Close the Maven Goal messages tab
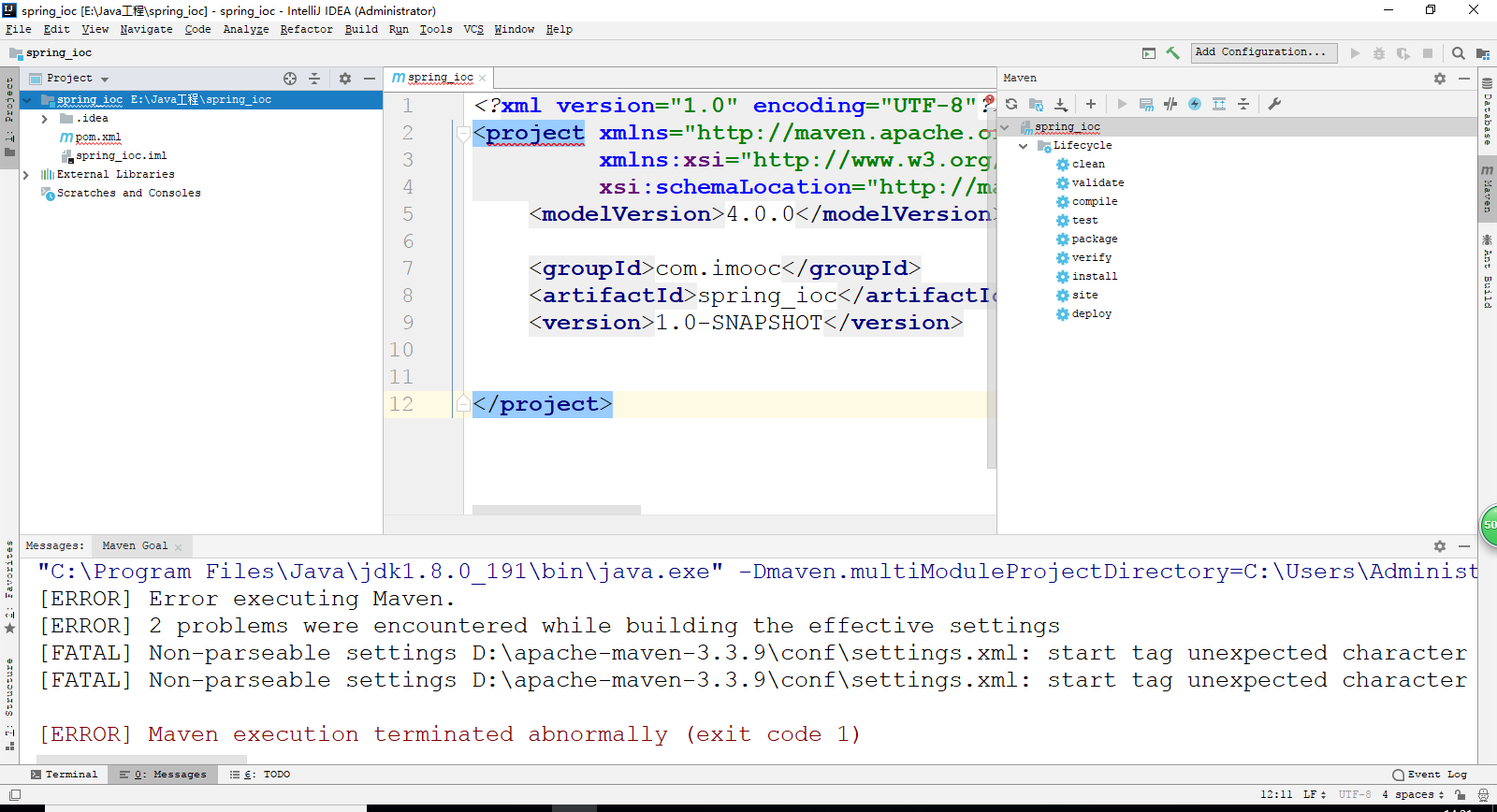Viewport: 1497px width, 812px height. (178, 547)
